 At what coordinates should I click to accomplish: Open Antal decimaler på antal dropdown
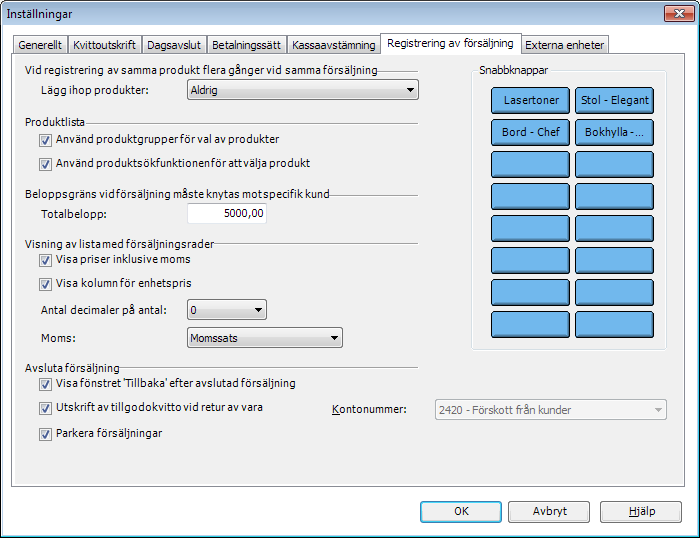coord(227,310)
